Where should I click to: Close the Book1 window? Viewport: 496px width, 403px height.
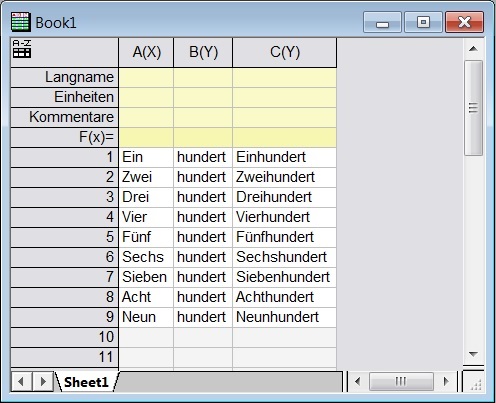(464, 22)
